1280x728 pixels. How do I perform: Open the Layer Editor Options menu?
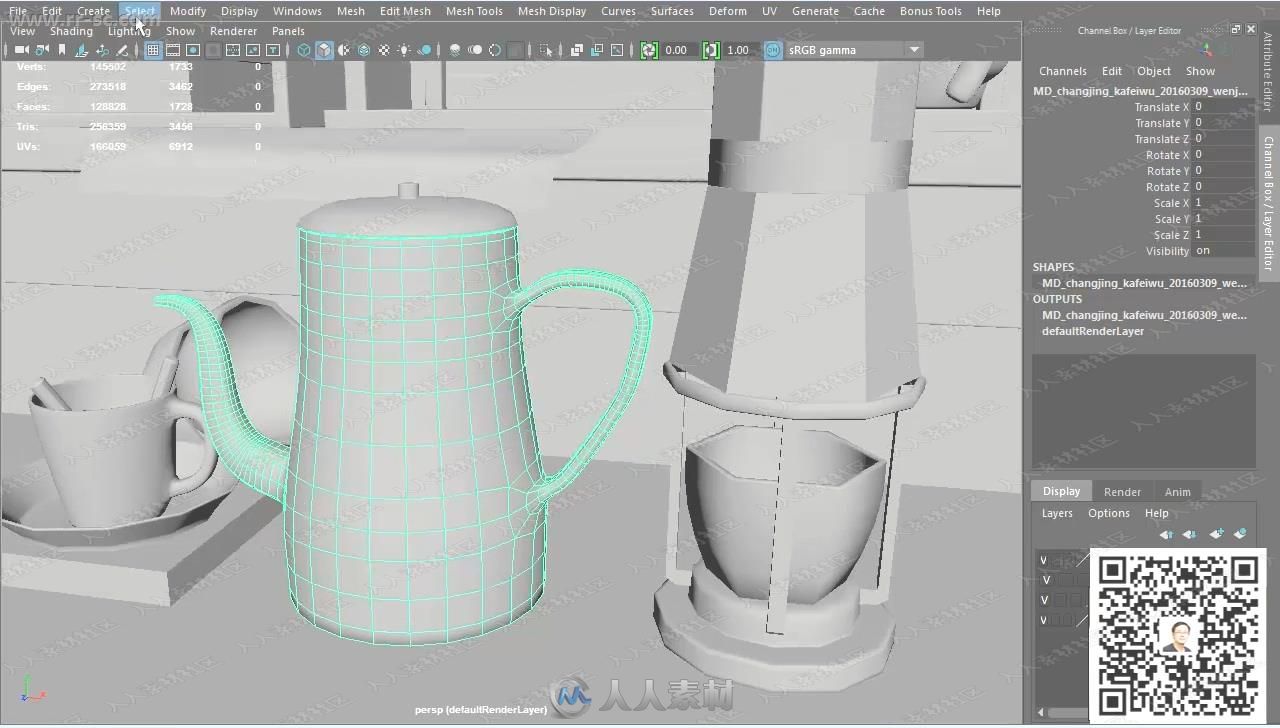(x=1108, y=513)
